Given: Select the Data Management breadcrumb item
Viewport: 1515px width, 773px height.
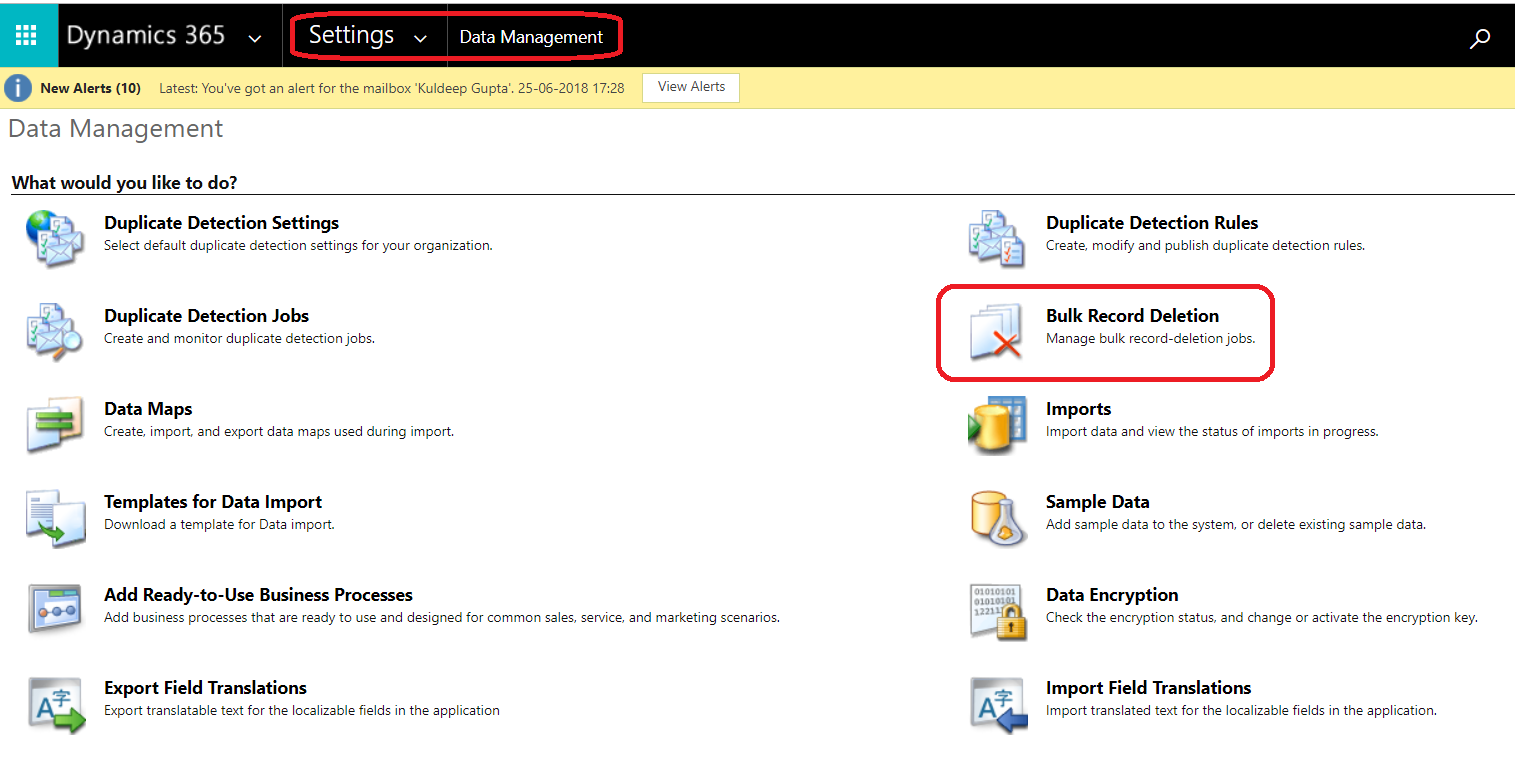Looking at the screenshot, I should click(x=531, y=37).
